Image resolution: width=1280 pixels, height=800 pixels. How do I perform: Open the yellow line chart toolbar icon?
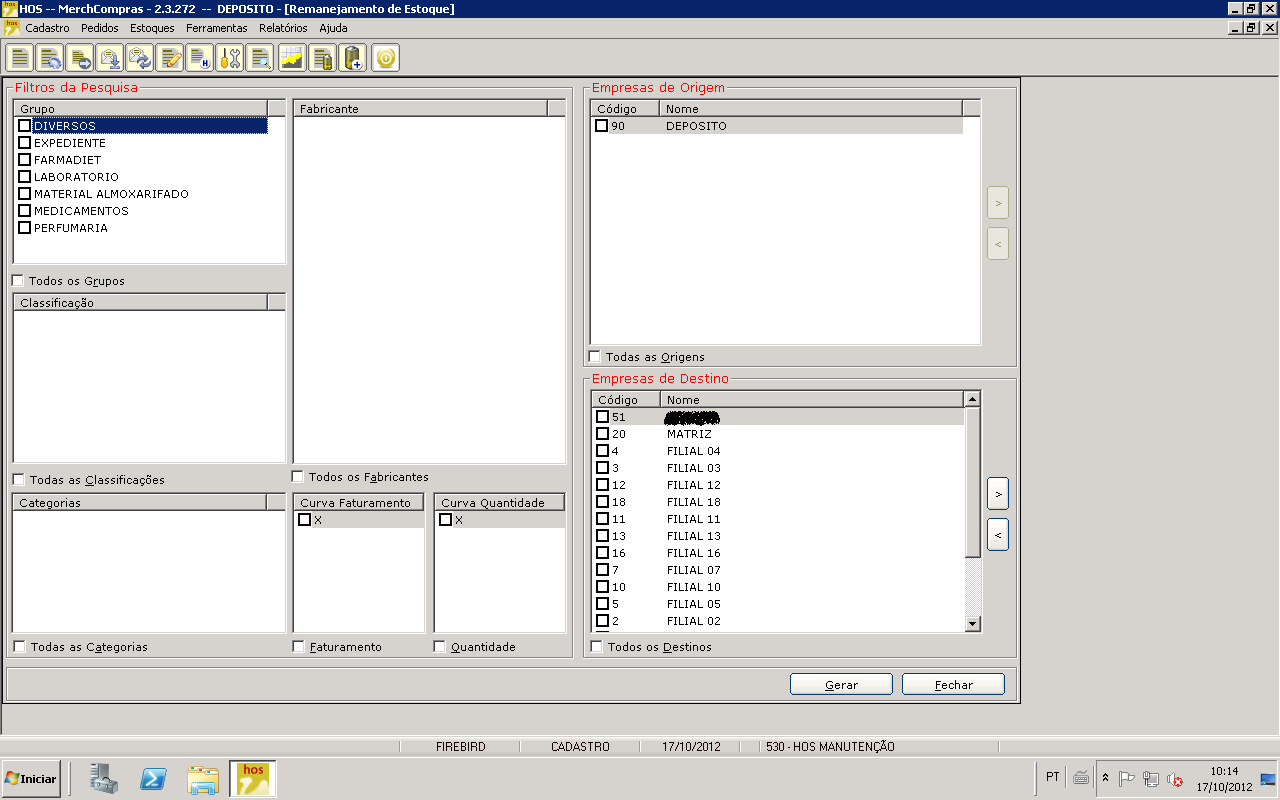291,58
